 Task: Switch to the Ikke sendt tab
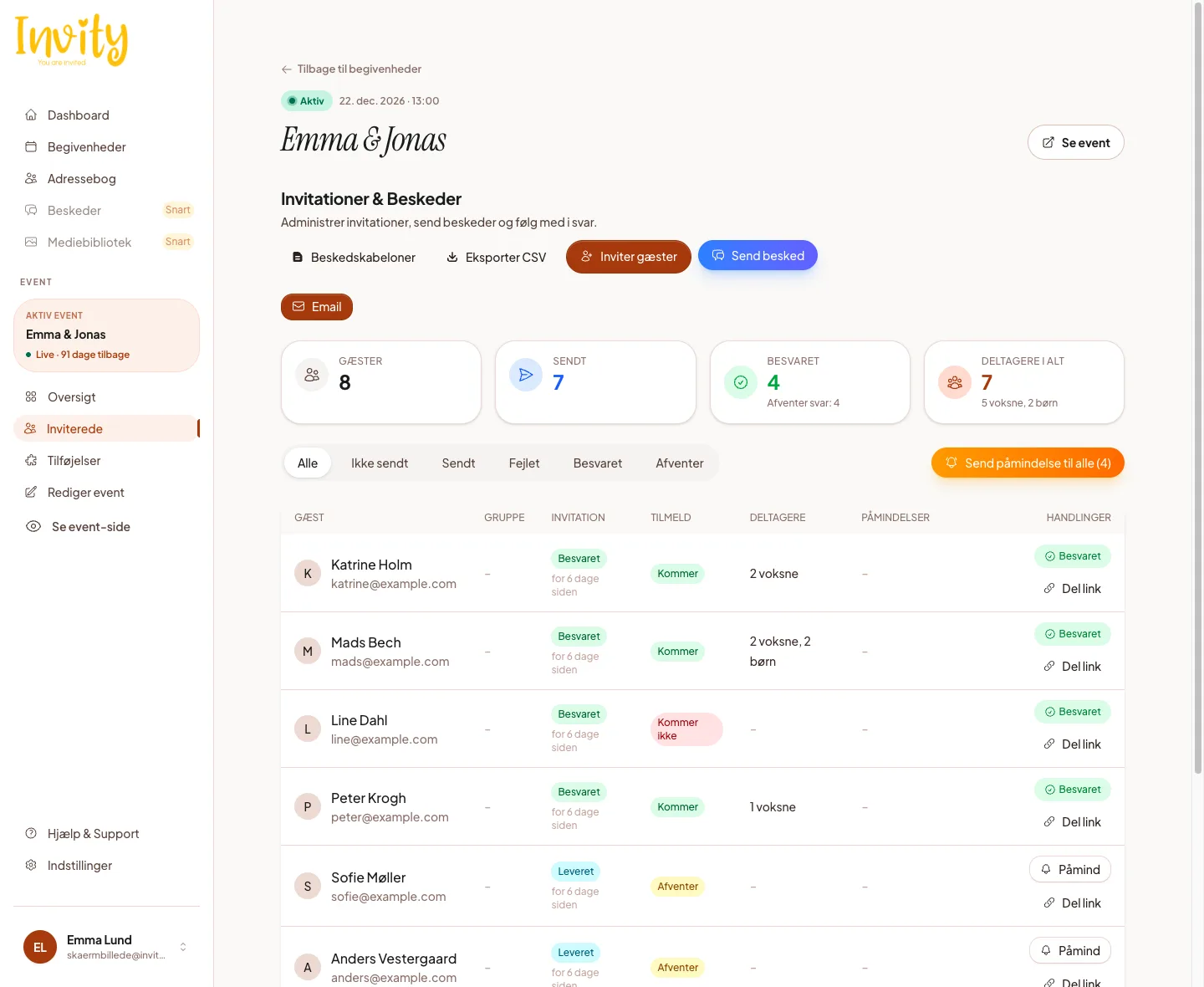click(380, 463)
